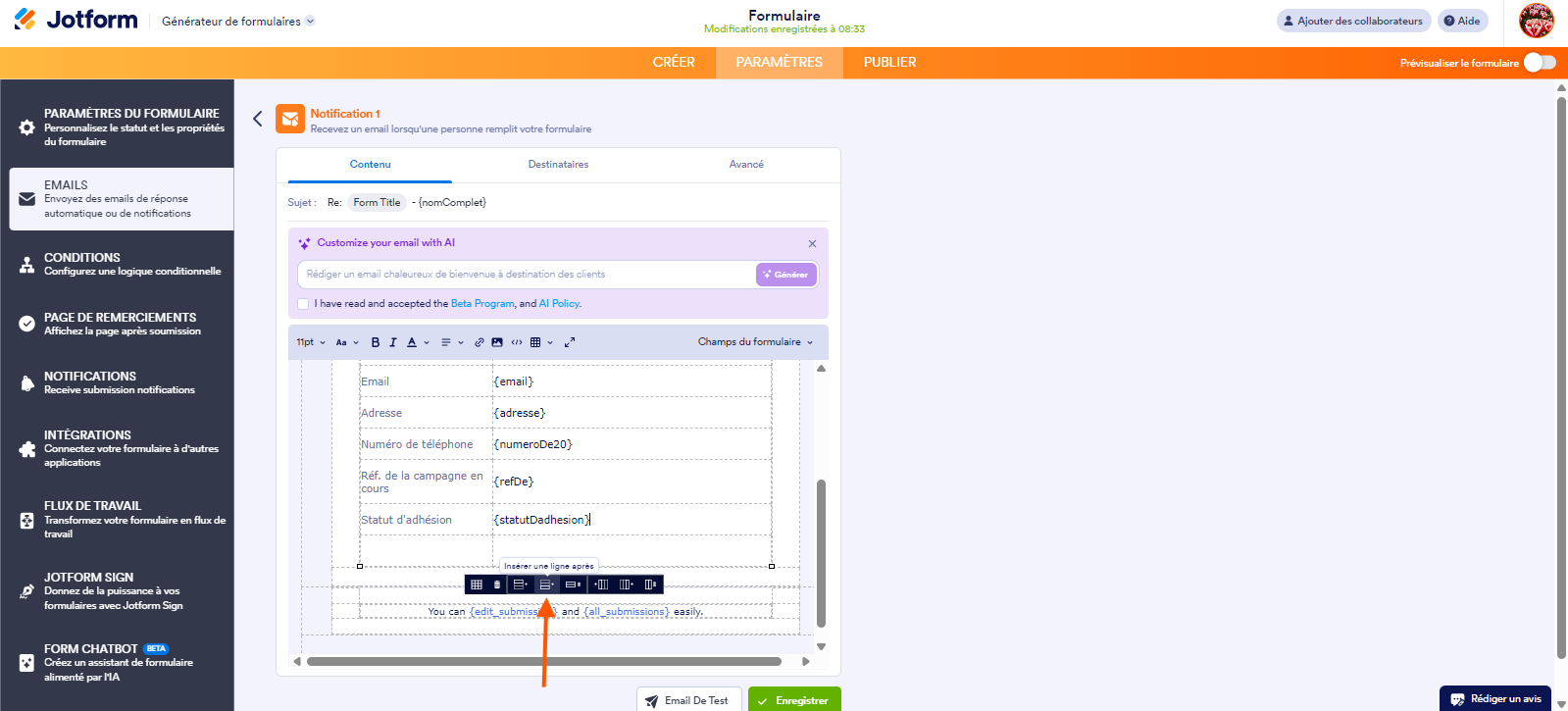1568x711 pixels.
Task: Open the Aa font family dropdown
Action: (347, 342)
